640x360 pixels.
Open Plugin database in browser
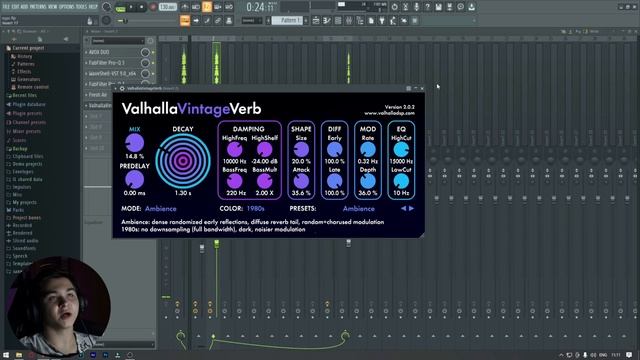point(29,104)
